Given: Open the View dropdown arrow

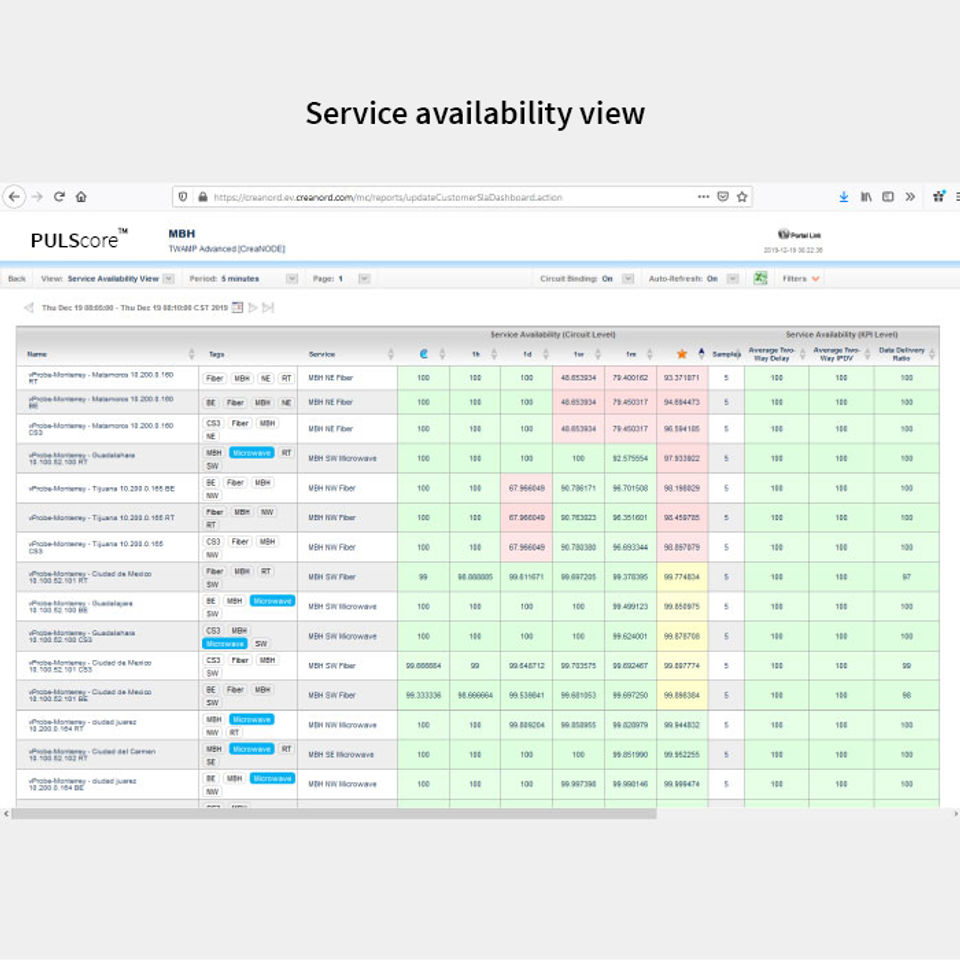Looking at the screenshot, I should pyautogui.click(x=169, y=279).
